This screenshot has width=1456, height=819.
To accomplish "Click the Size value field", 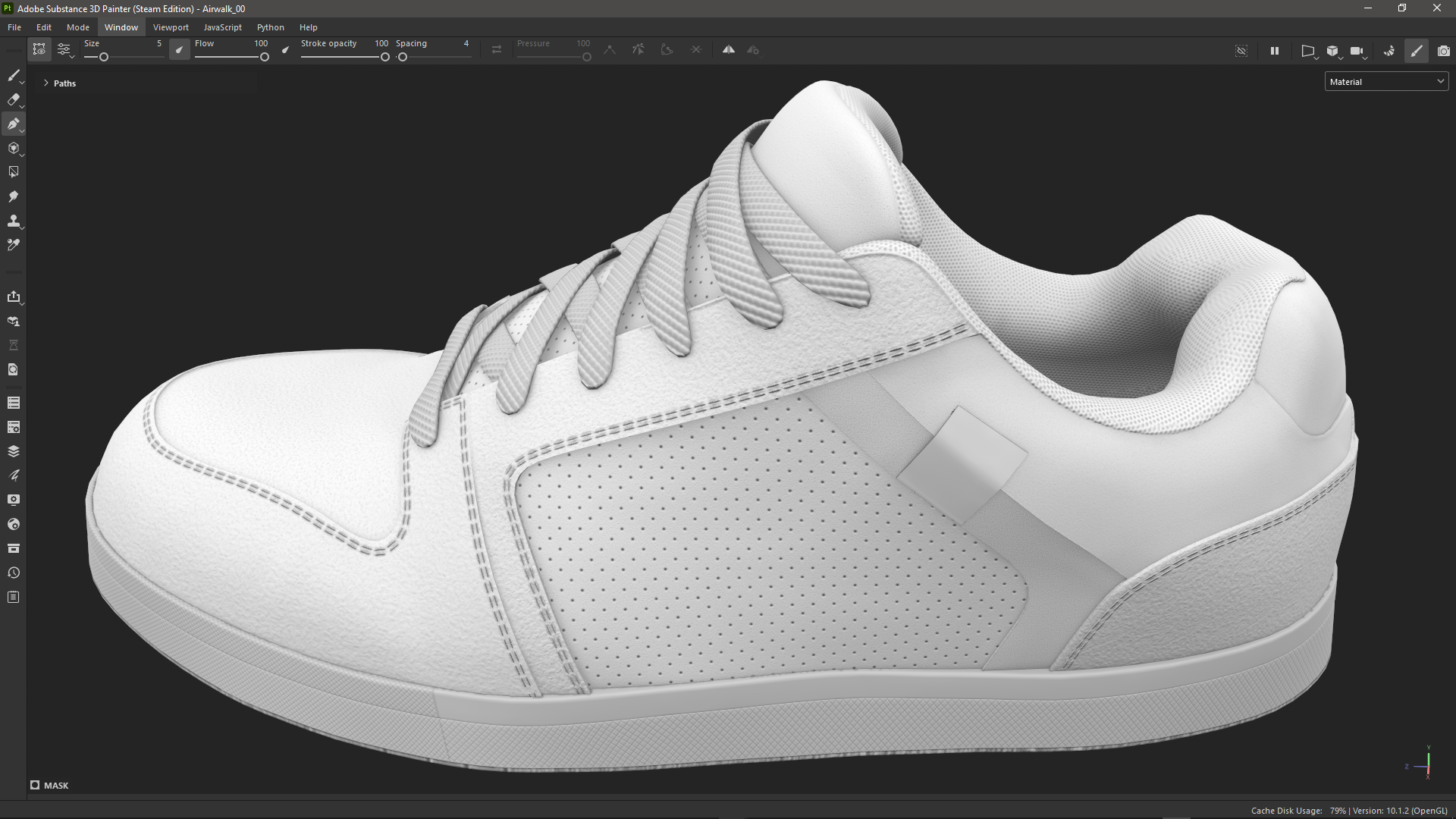I will (158, 43).
